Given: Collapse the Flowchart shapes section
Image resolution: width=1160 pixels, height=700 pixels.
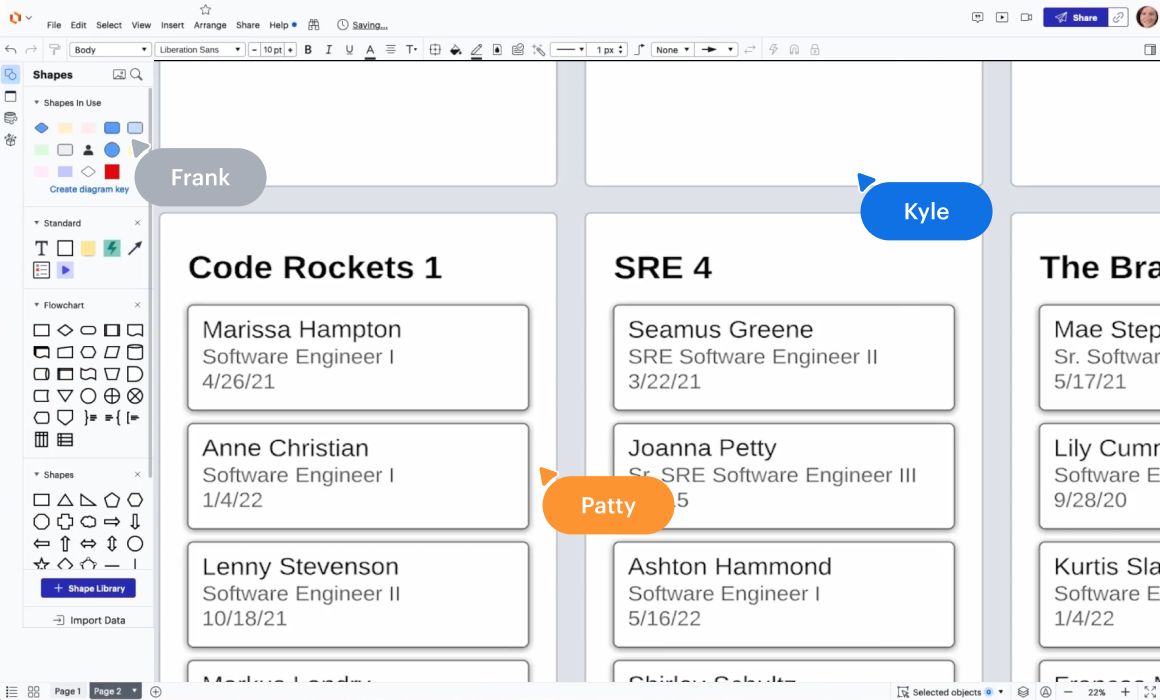Looking at the screenshot, I should [37, 305].
